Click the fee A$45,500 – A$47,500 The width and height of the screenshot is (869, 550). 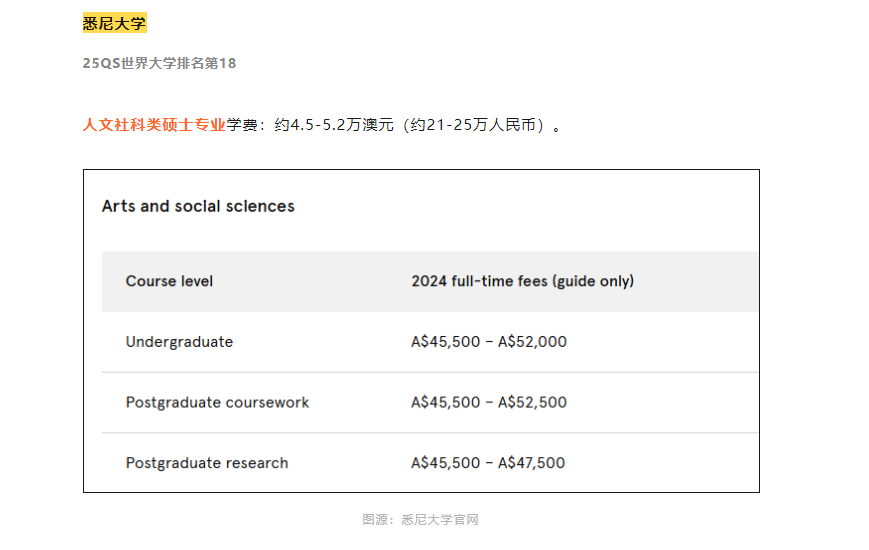pyautogui.click(x=488, y=462)
